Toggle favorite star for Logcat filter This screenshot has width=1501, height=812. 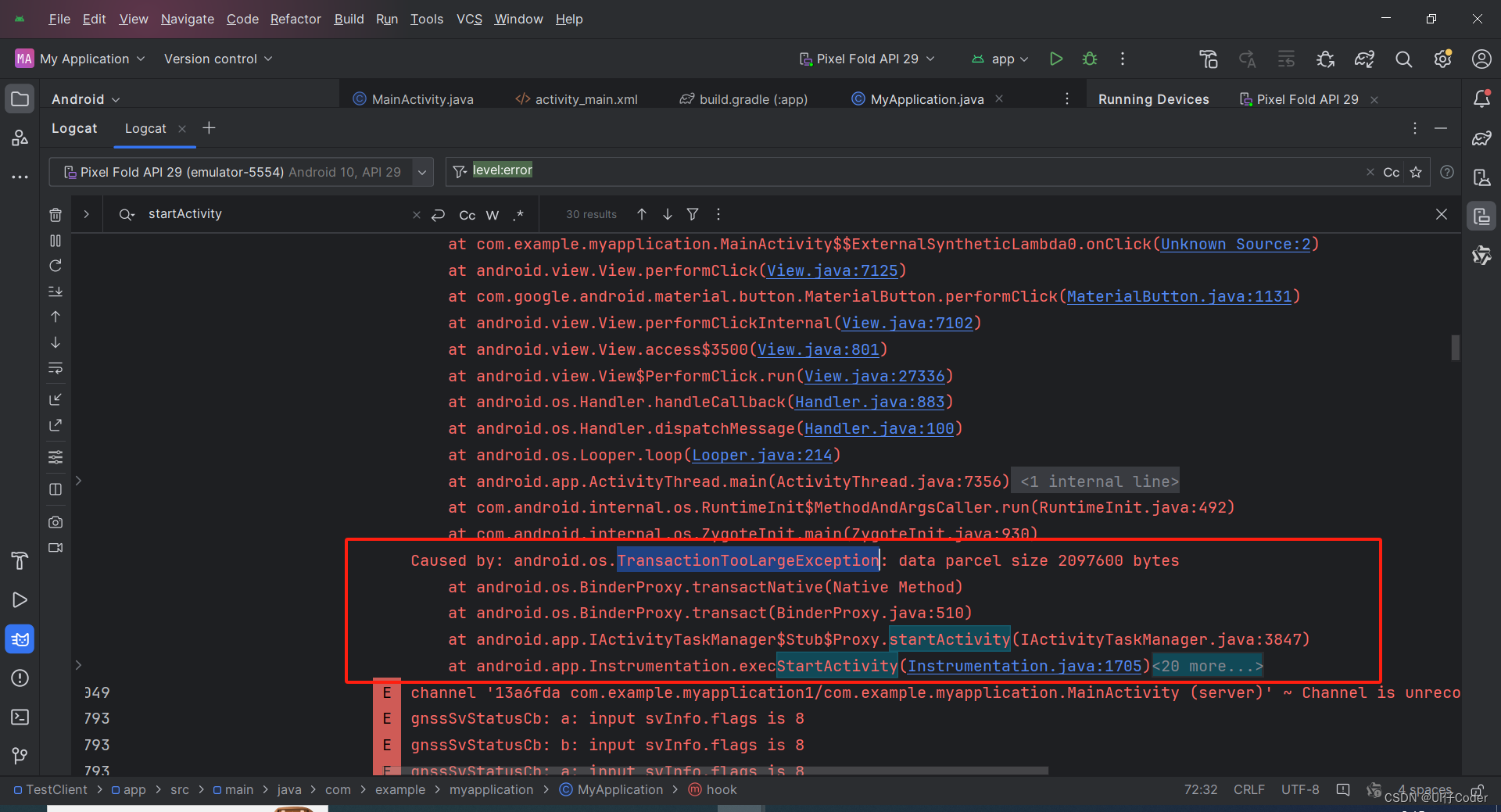click(1416, 173)
